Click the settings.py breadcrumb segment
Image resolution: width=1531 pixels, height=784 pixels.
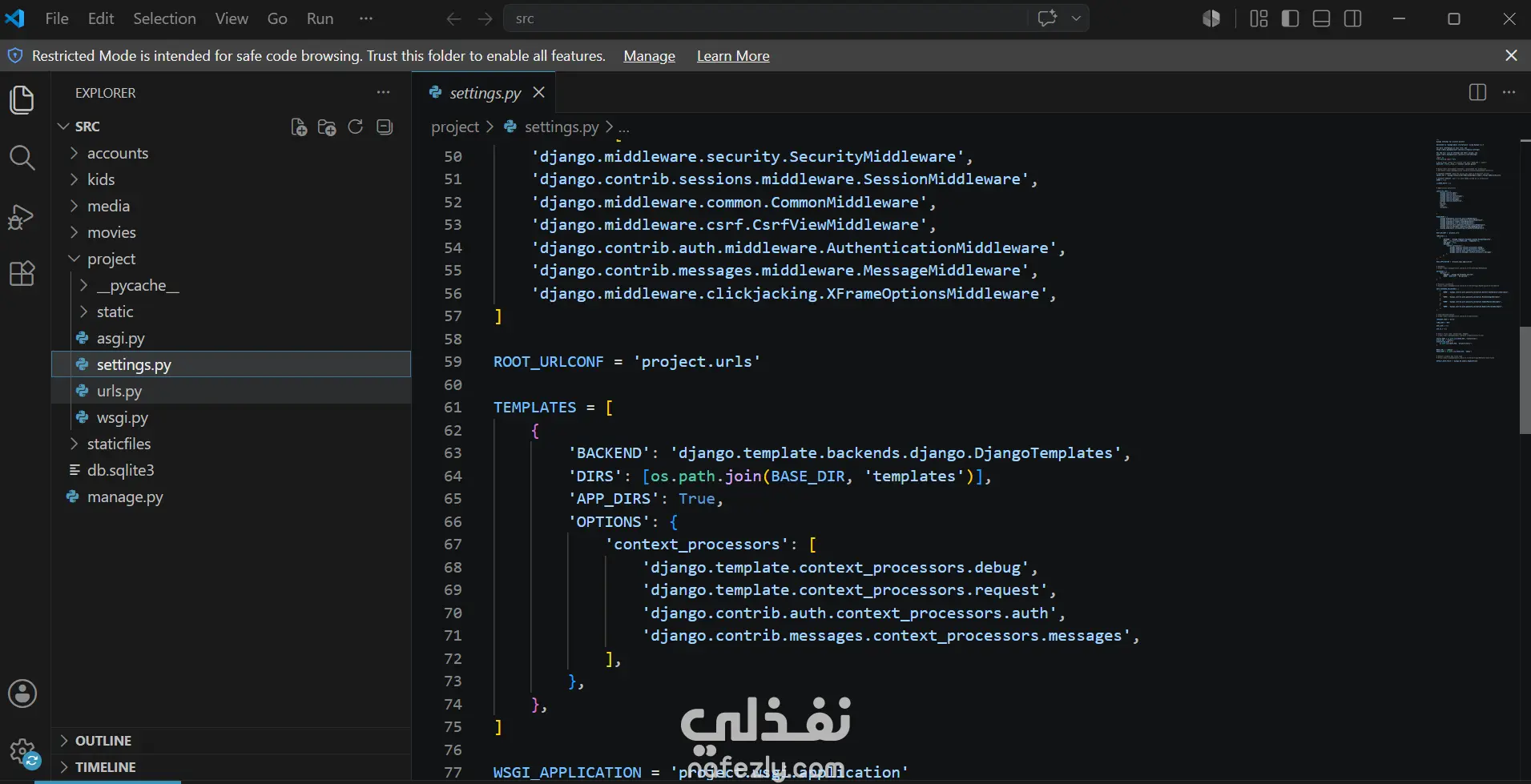tap(562, 127)
